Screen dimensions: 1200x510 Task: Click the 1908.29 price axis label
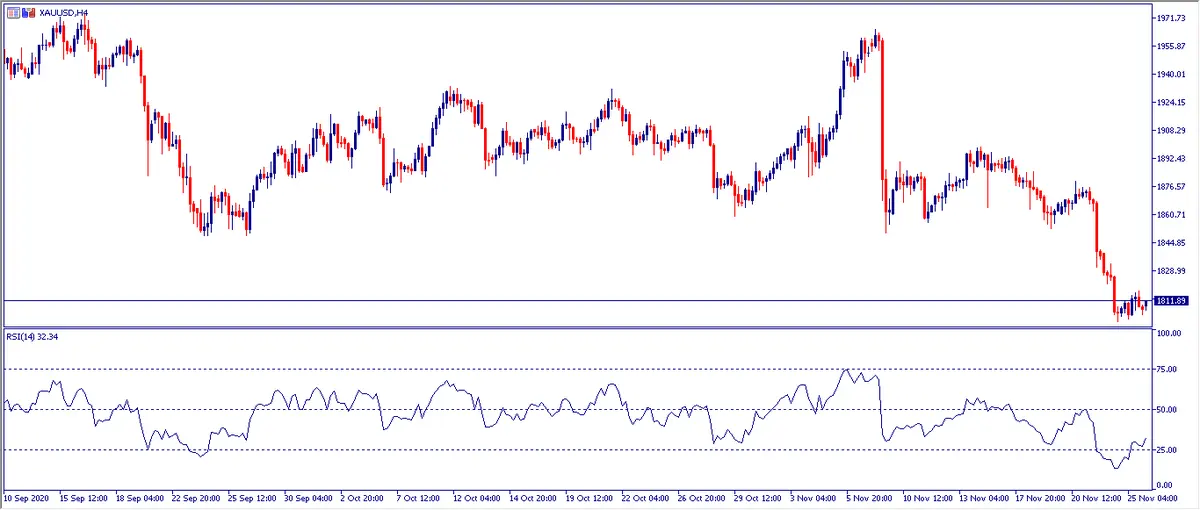coord(1170,130)
